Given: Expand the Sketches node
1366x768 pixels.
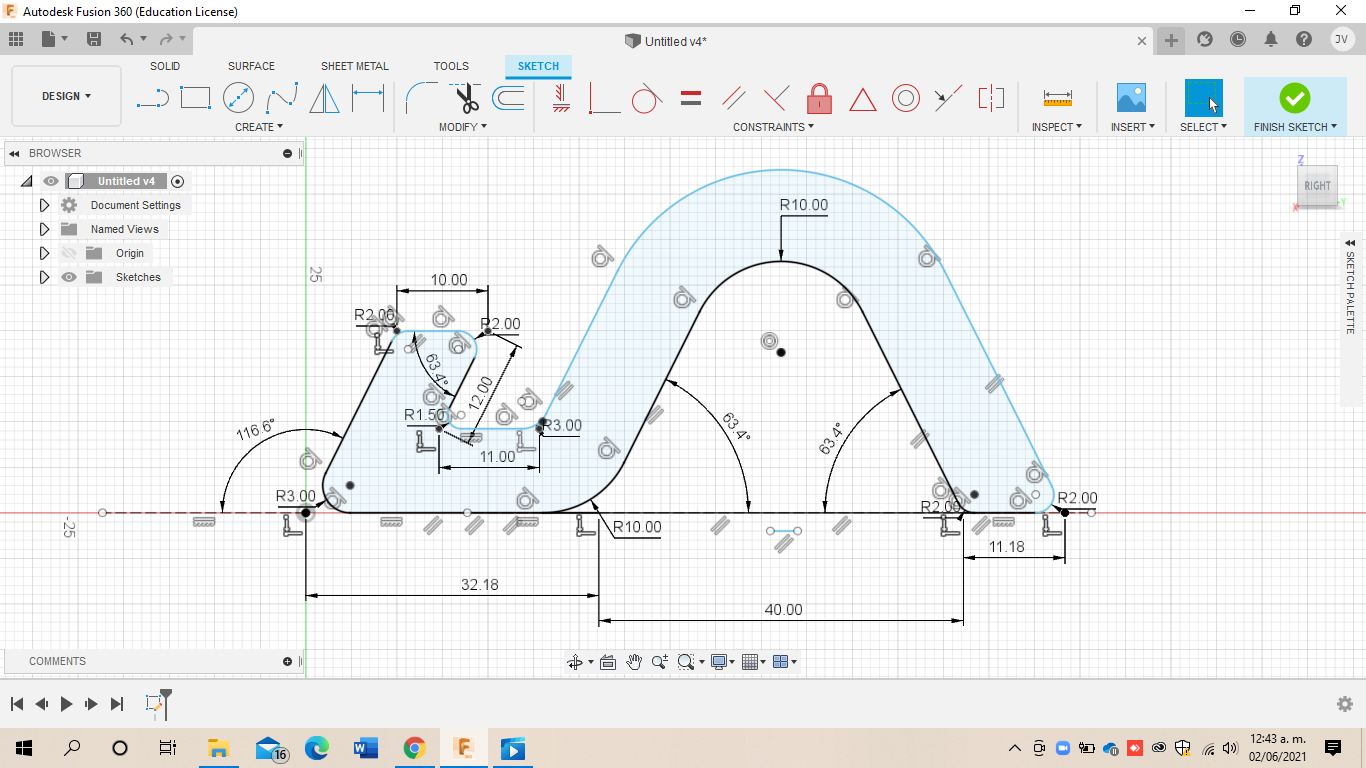Looking at the screenshot, I should [x=44, y=277].
